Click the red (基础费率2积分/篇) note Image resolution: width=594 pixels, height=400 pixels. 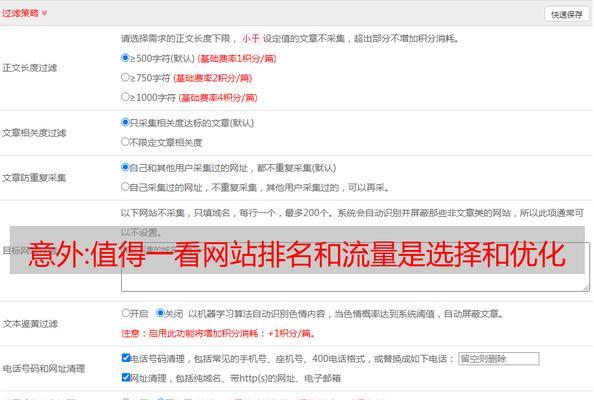pyautogui.click(x=213, y=78)
